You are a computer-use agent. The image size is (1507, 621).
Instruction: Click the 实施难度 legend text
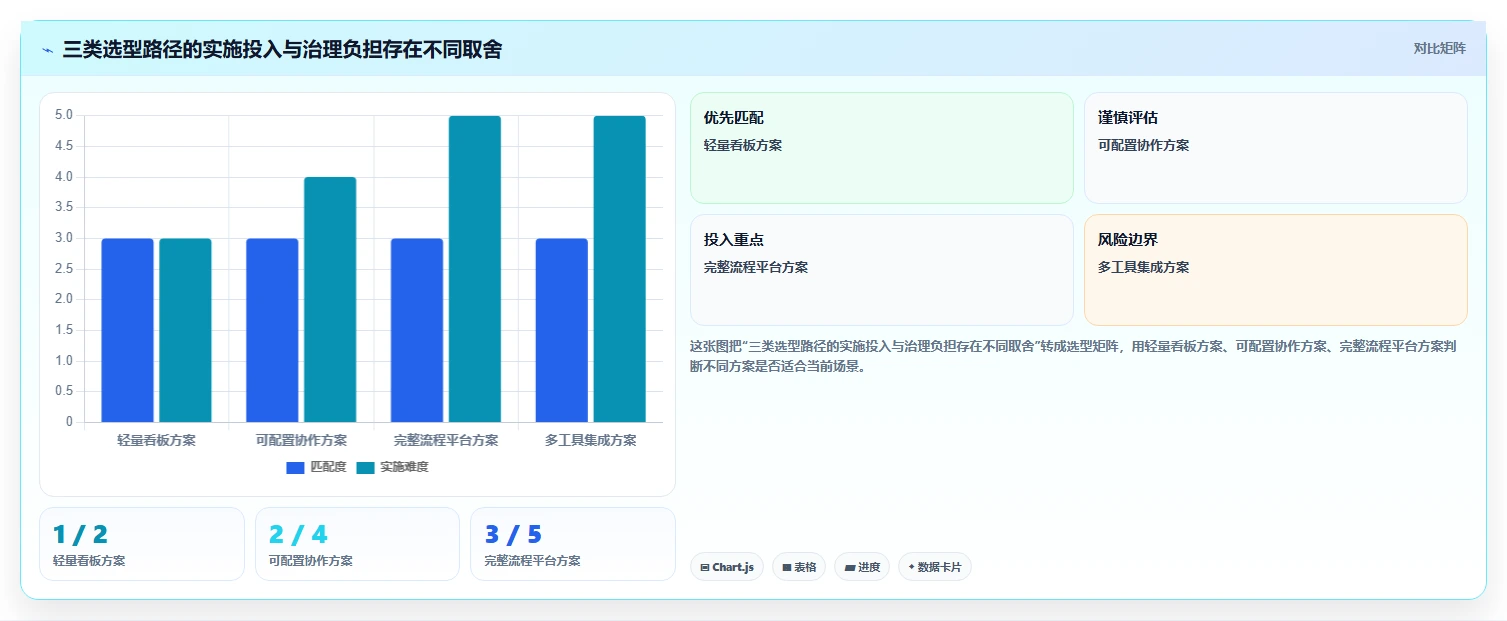404,467
